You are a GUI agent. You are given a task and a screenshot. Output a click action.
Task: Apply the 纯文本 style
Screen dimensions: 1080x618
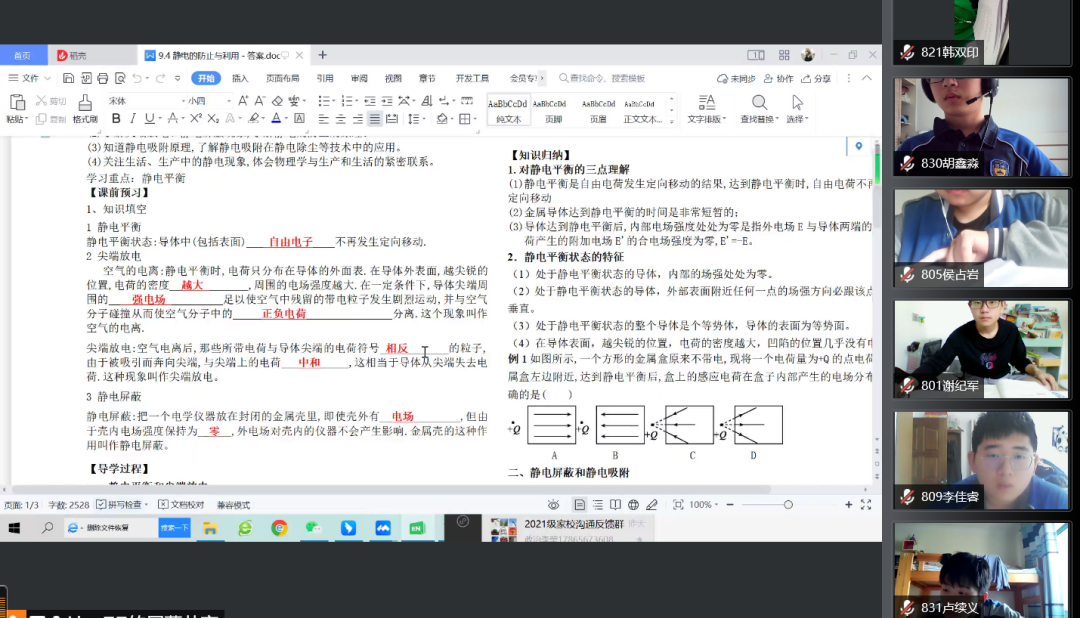pyautogui.click(x=508, y=110)
